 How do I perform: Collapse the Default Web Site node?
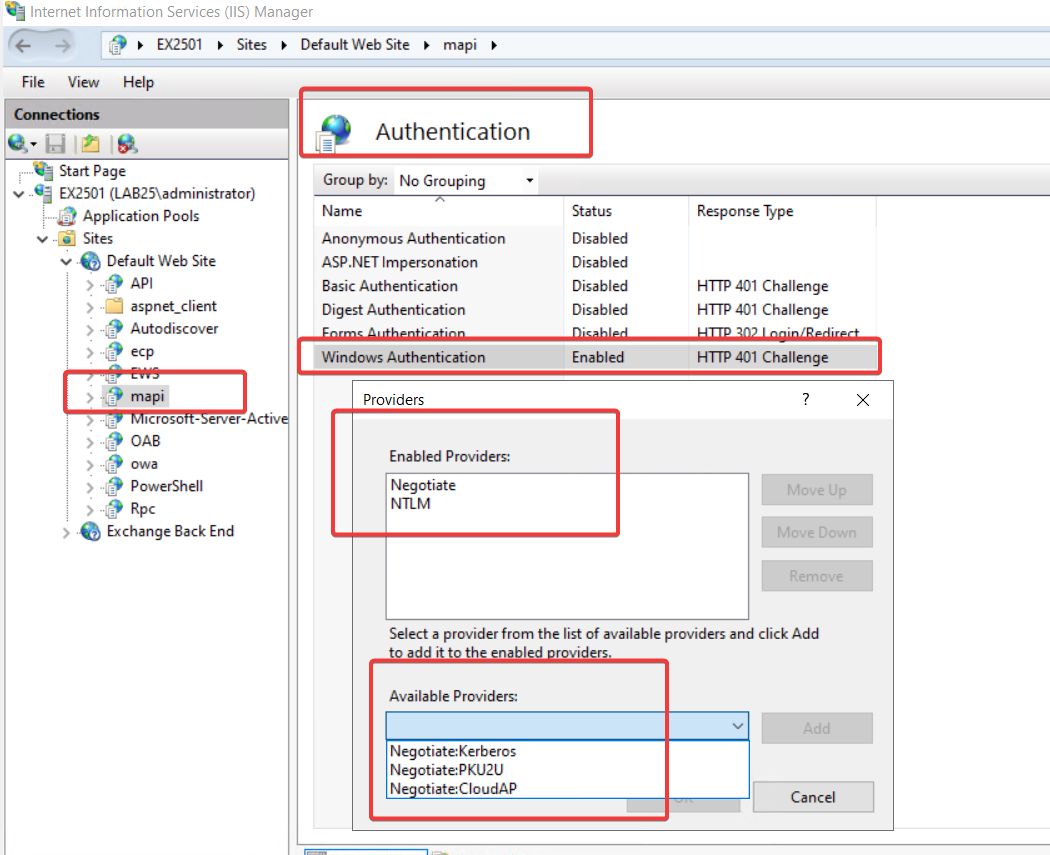pos(66,261)
